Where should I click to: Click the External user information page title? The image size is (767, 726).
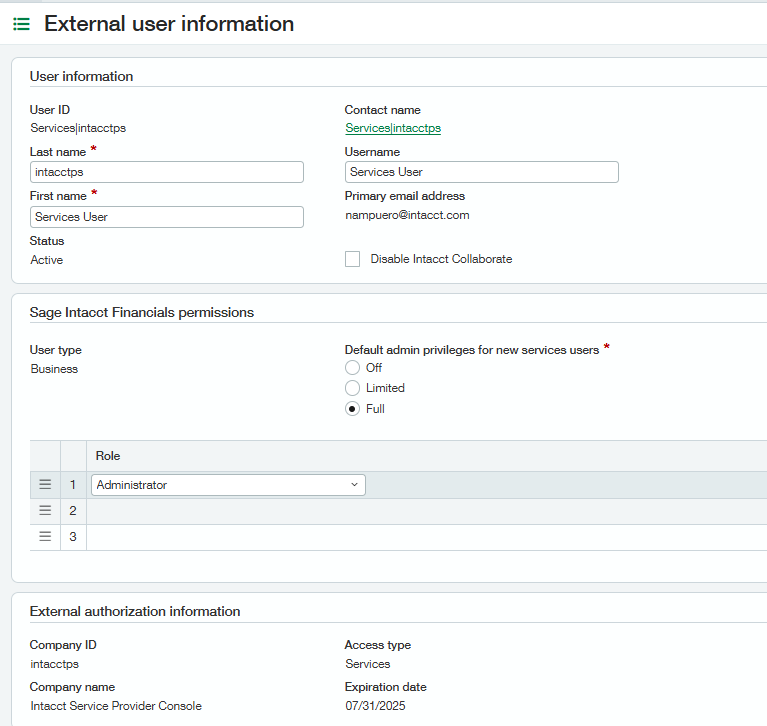point(169,23)
